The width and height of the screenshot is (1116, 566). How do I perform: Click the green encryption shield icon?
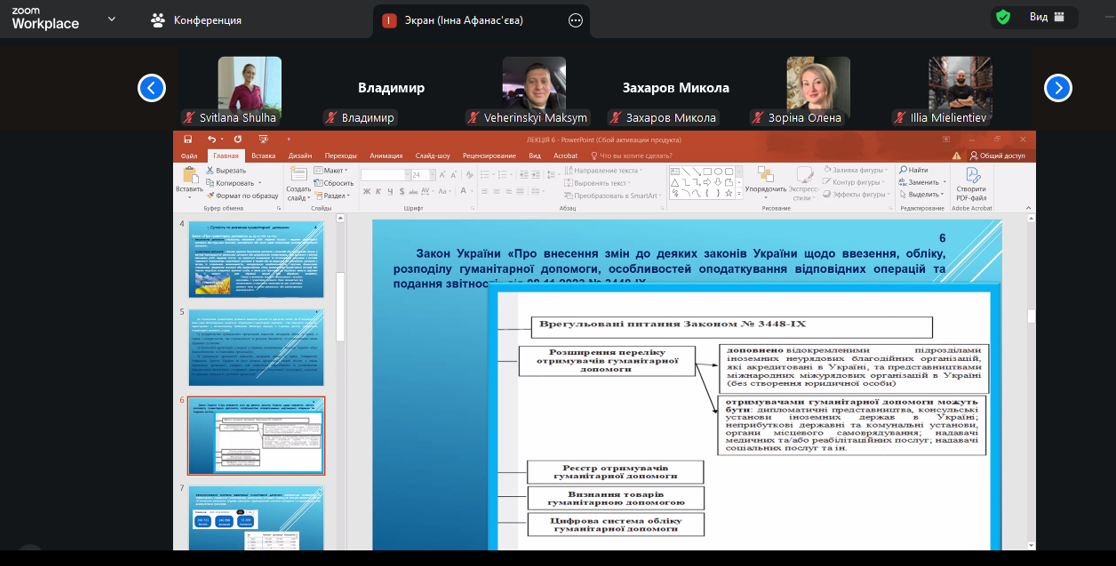1003,17
